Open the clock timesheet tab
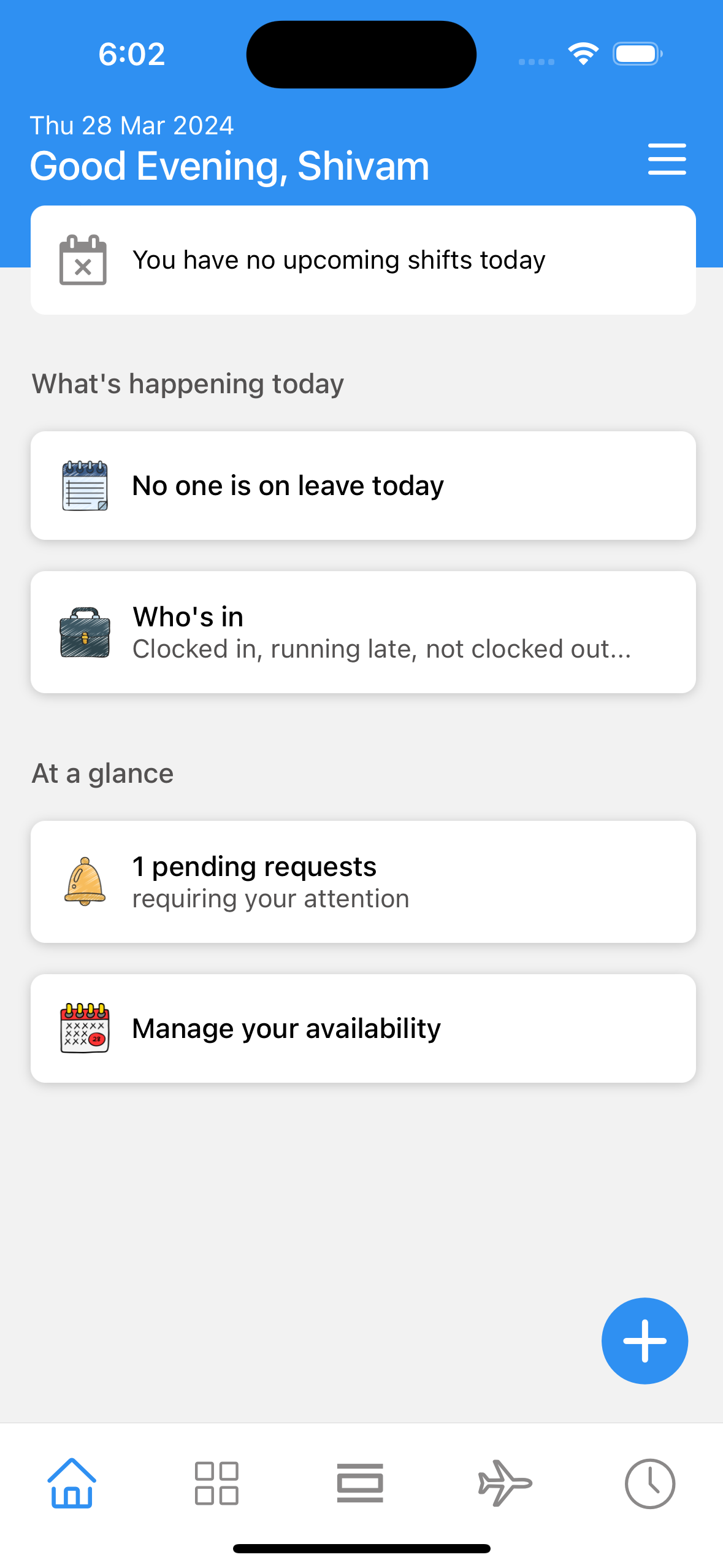The image size is (723, 1568). click(650, 1483)
